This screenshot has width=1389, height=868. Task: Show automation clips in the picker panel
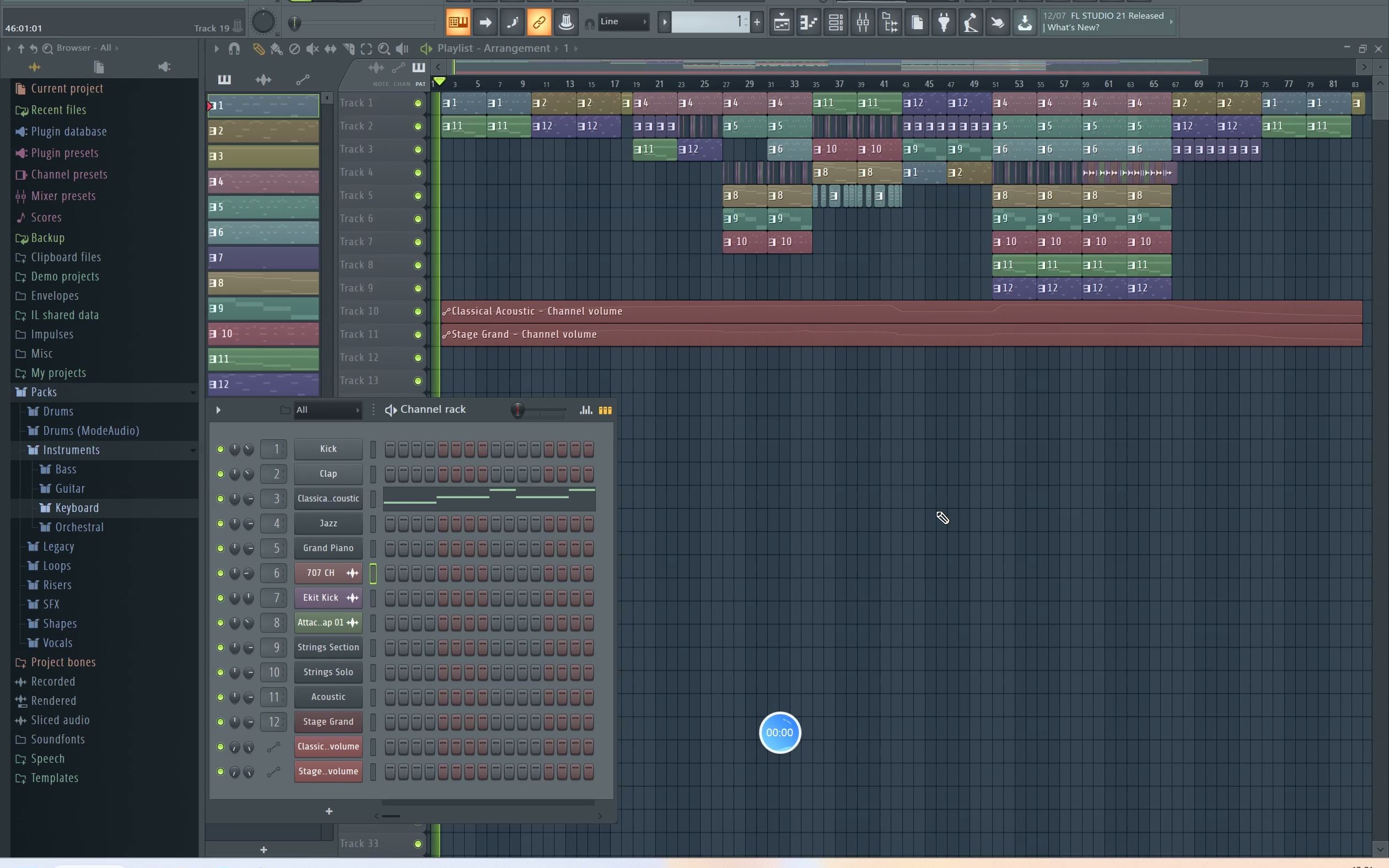coord(303,80)
